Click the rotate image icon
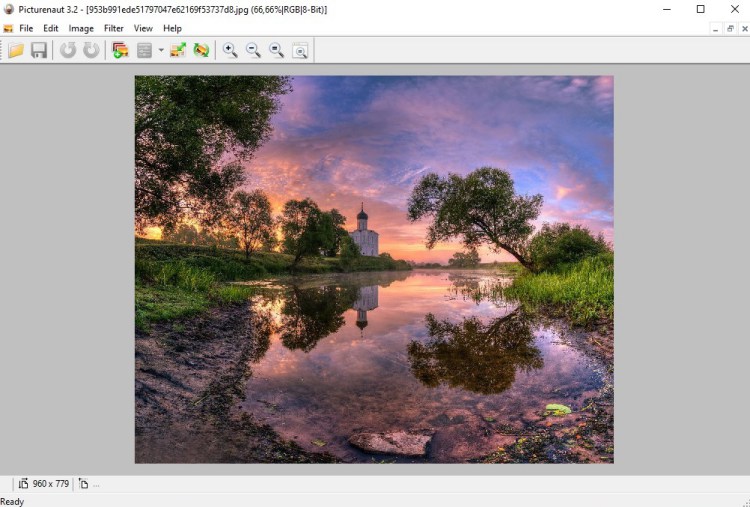The height and width of the screenshot is (507, 750). pos(202,50)
